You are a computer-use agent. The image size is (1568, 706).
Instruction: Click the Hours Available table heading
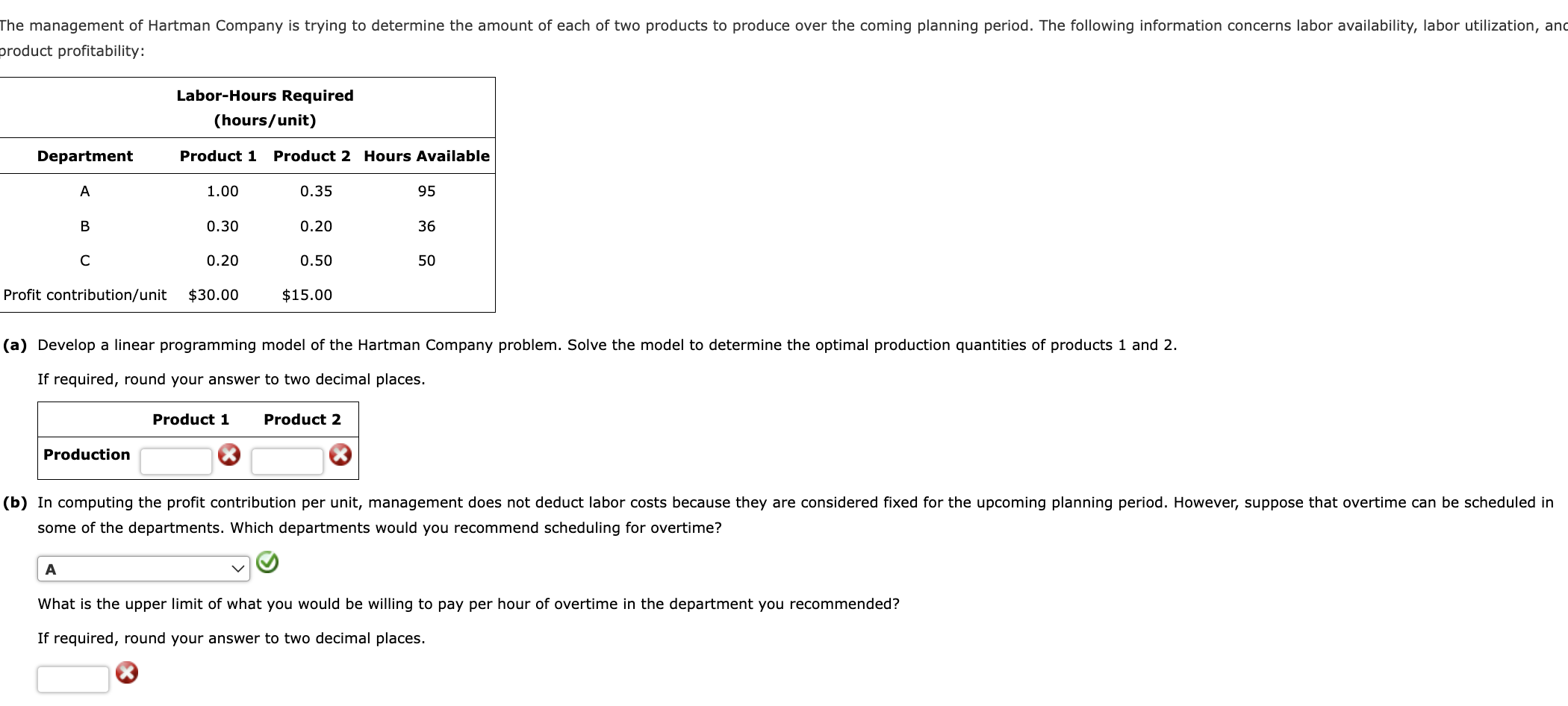coord(426,156)
